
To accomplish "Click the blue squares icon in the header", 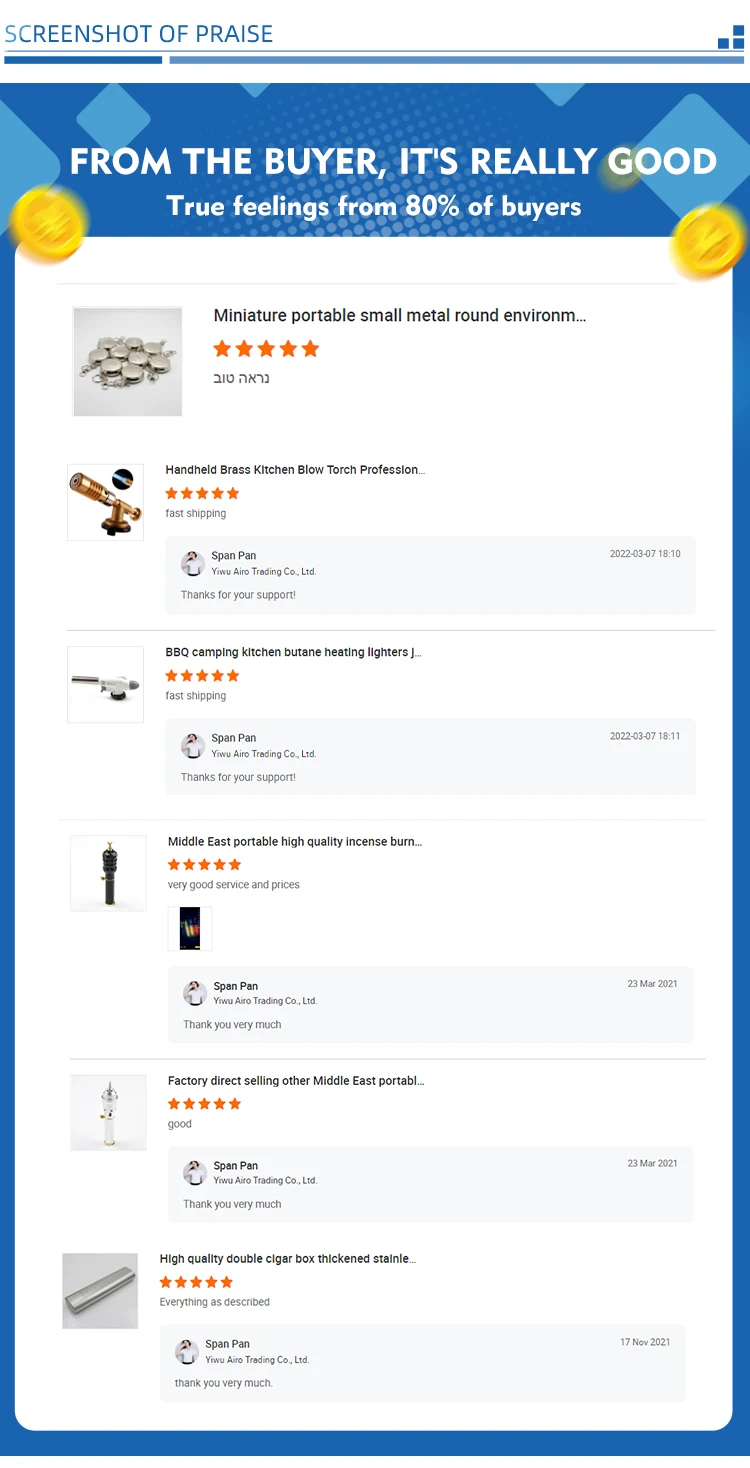I will (x=731, y=38).
